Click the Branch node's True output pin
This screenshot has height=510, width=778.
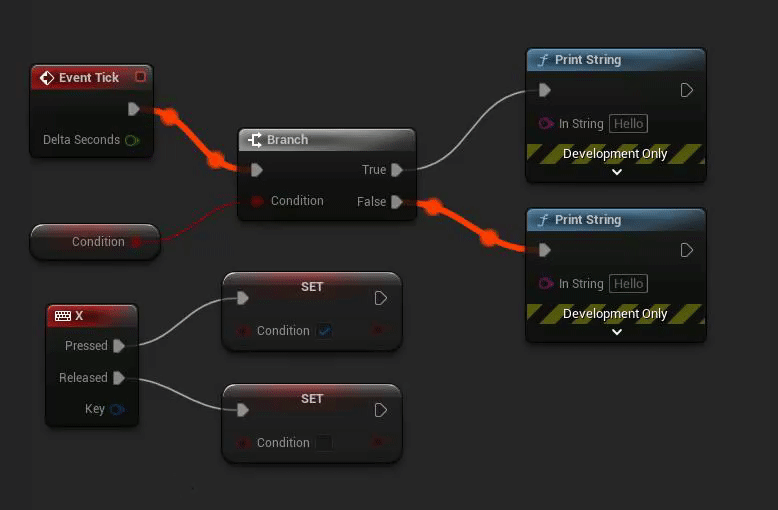point(396,170)
